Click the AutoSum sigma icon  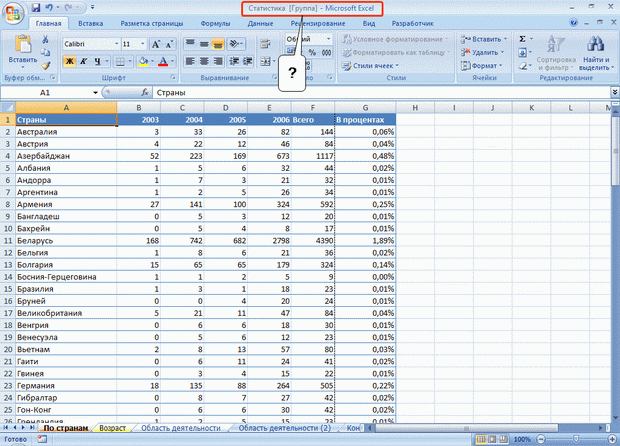(x=523, y=39)
